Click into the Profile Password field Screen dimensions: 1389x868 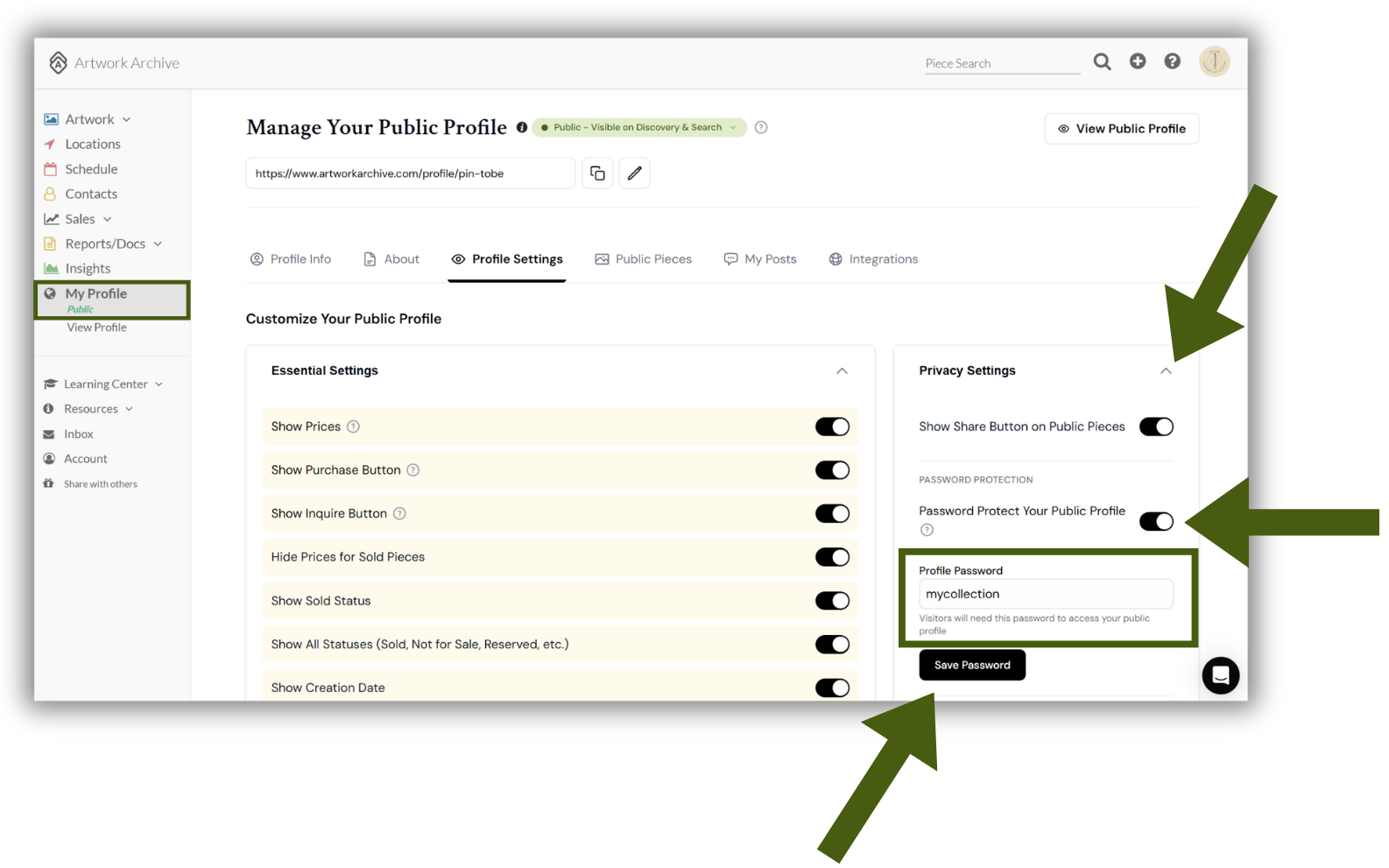(1046, 594)
